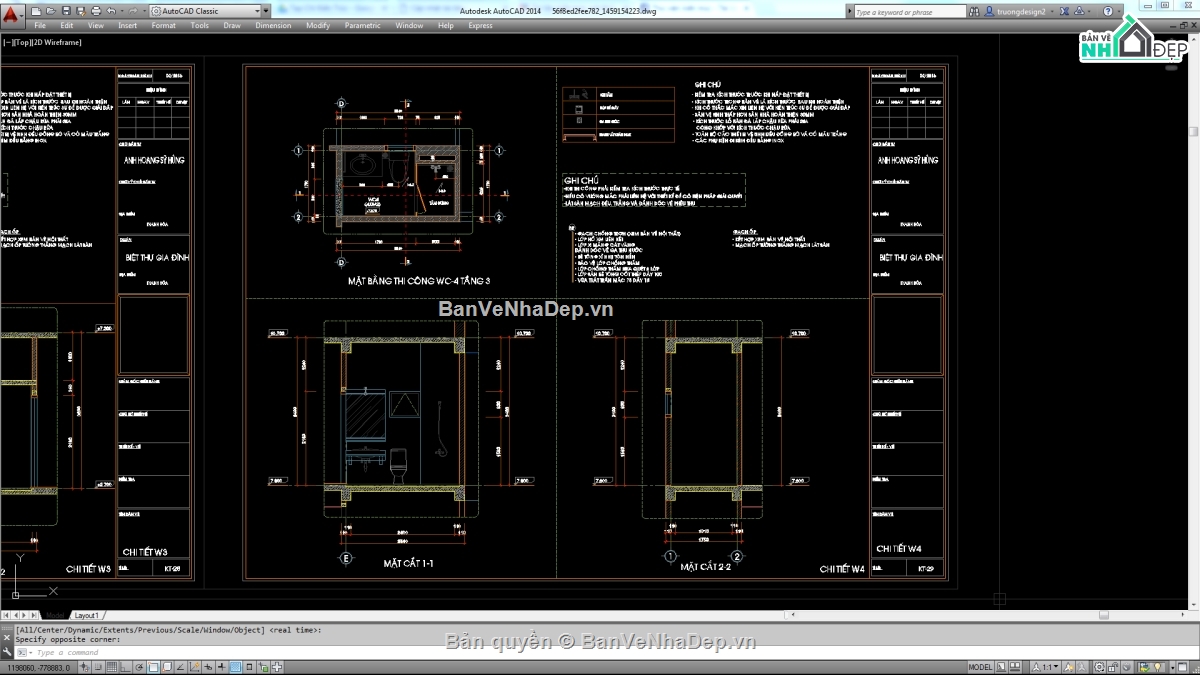Click the 2D Wireframe visual style label

click(59, 42)
